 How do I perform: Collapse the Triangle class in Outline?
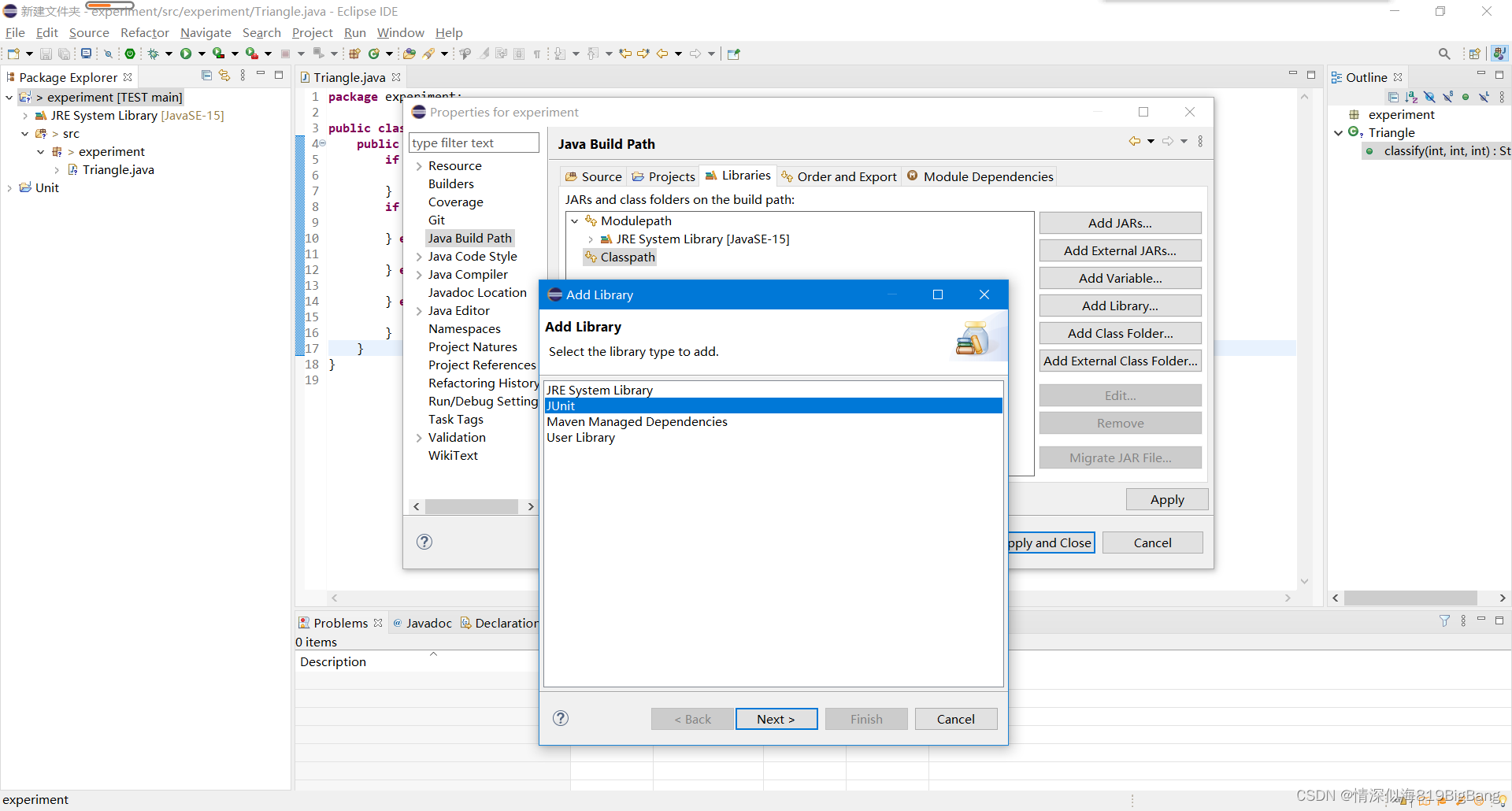[x=1338, y=133]
